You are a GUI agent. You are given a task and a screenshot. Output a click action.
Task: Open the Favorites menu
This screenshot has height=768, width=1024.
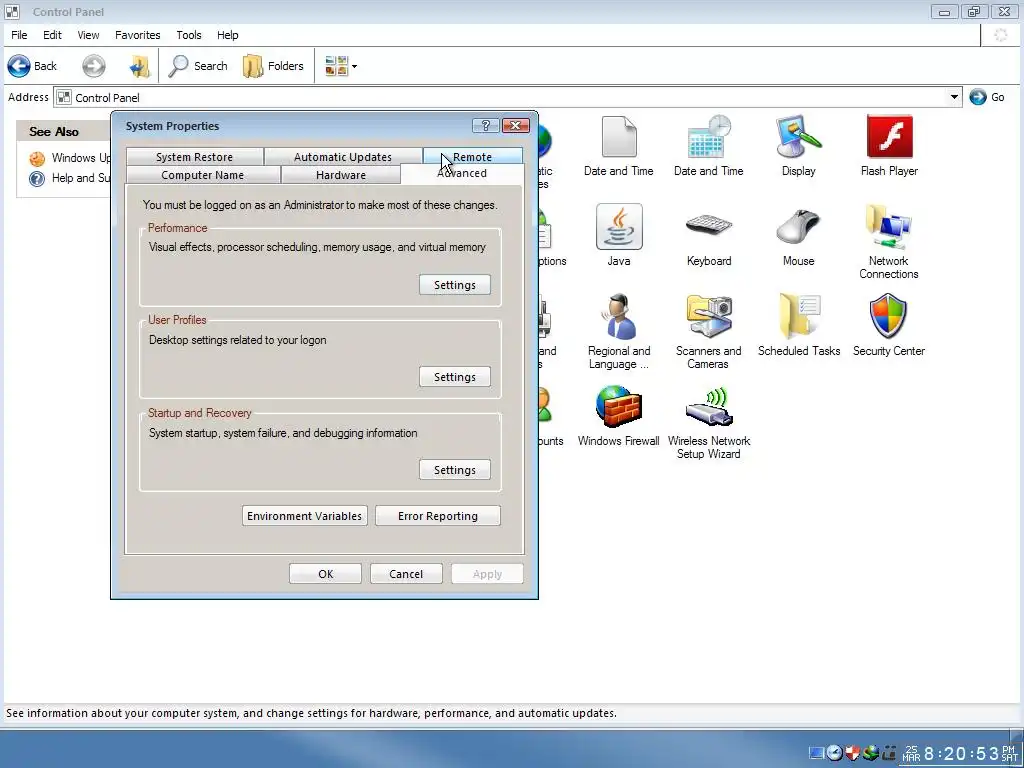click(137, 35)
